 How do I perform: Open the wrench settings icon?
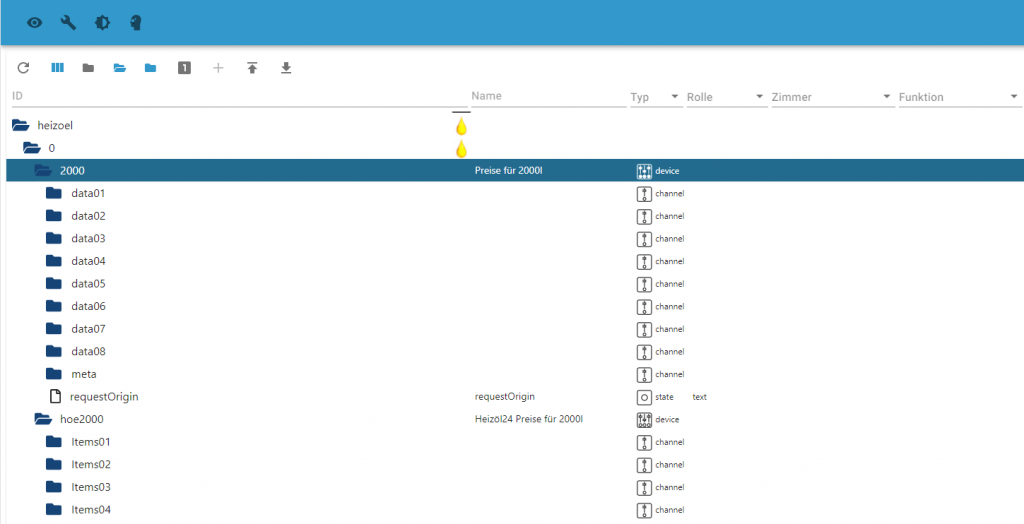coord(69,22)
